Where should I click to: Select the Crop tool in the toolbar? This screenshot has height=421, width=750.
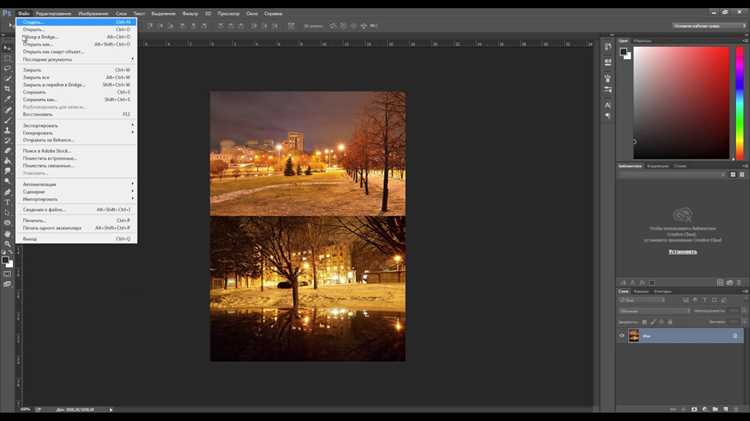(7, 89)
